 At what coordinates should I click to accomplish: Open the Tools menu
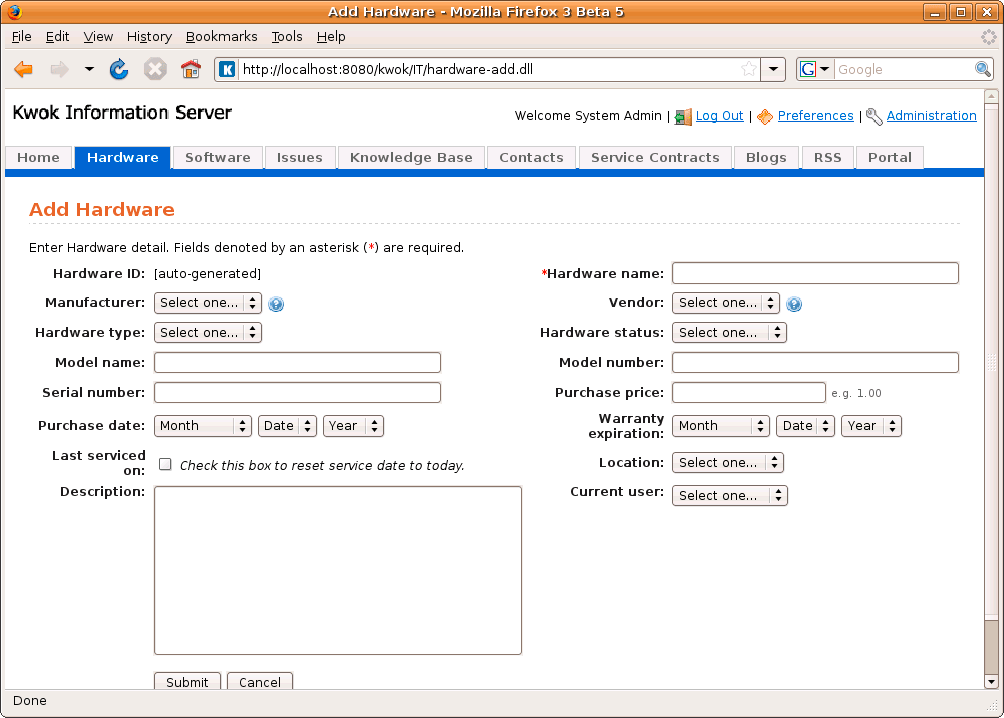click(x=287, y=37)
